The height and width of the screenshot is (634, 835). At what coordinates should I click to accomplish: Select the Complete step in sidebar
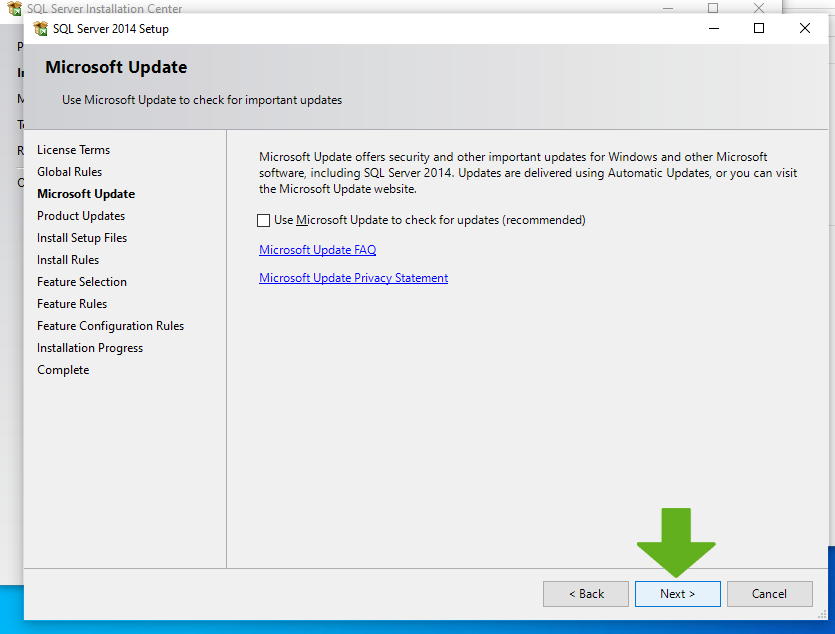[x=63, y=370]
